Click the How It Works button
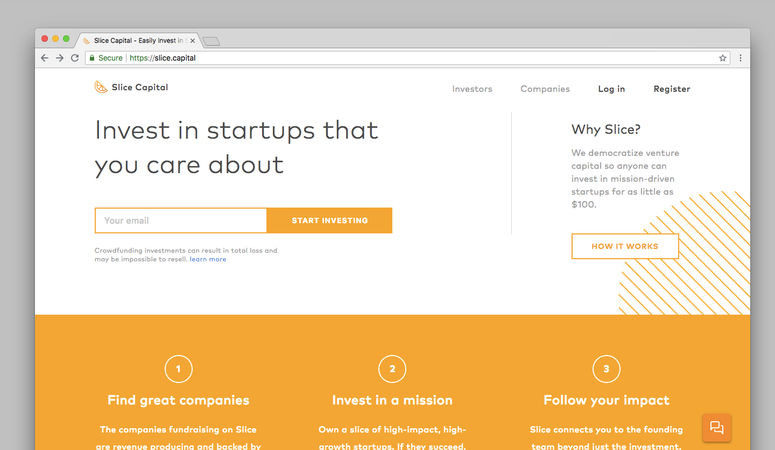The width and height of the screenshot is (775, 450). pos(625,246)
